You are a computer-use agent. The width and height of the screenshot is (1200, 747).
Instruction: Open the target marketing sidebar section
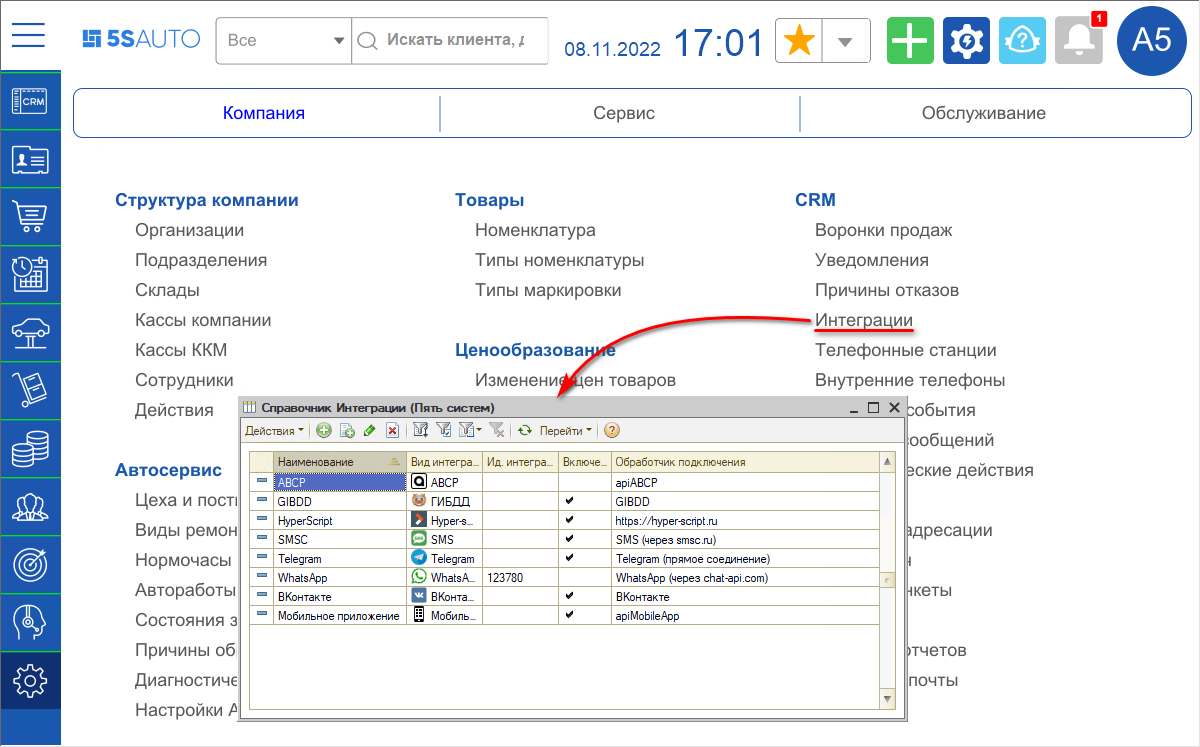point(30,566)
